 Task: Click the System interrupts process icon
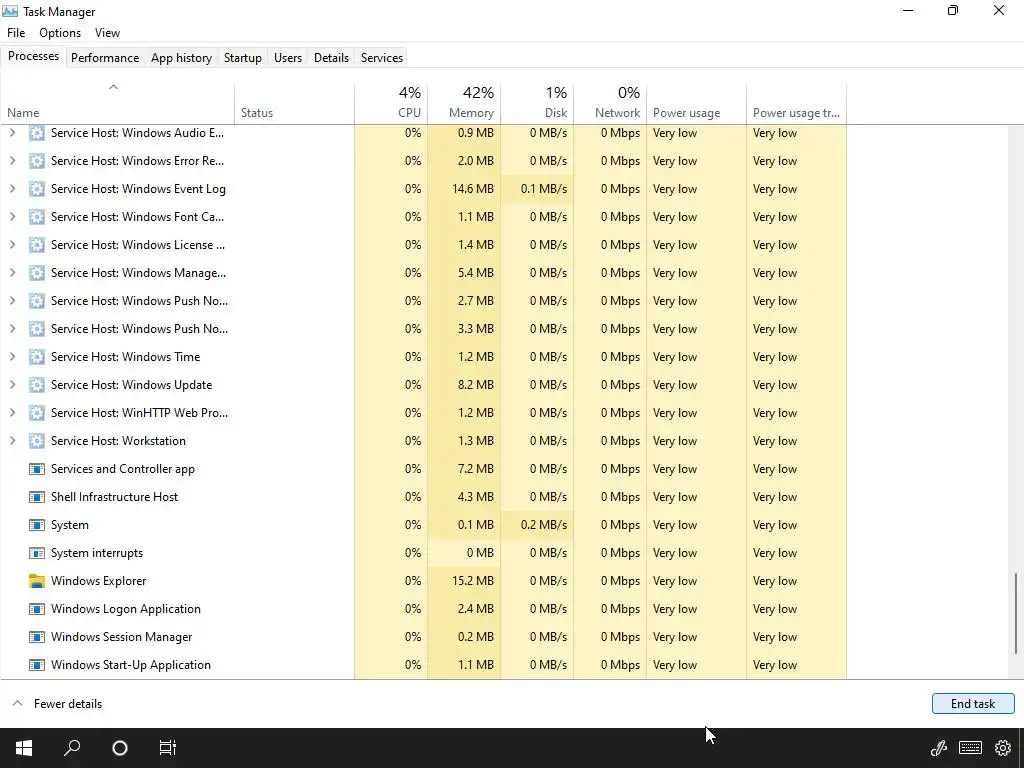tap(37, 553)
